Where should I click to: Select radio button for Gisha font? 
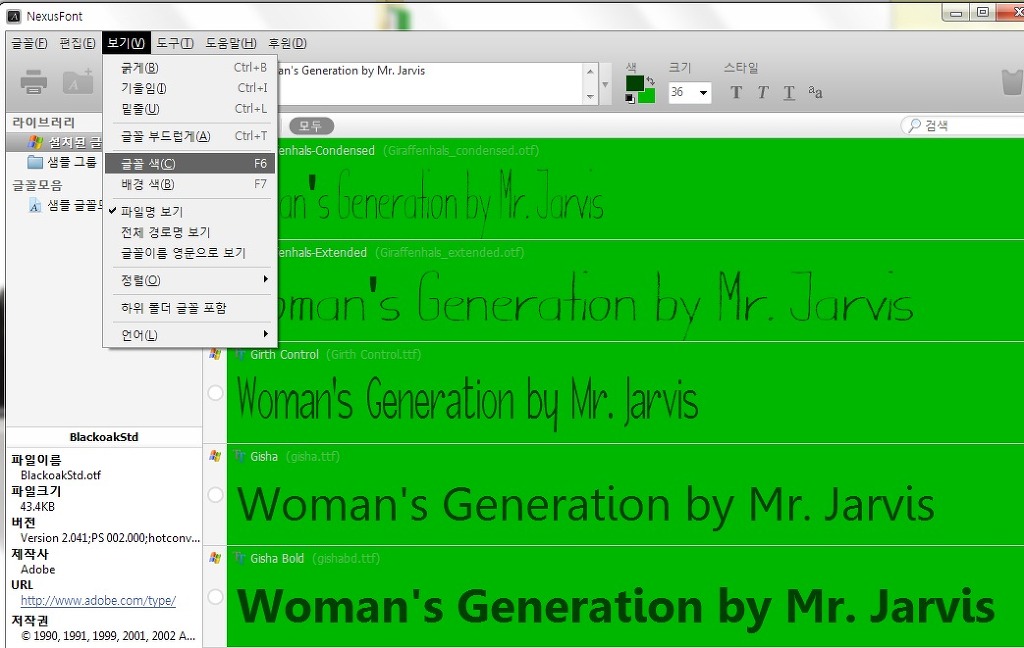click(x=216, y=494)
